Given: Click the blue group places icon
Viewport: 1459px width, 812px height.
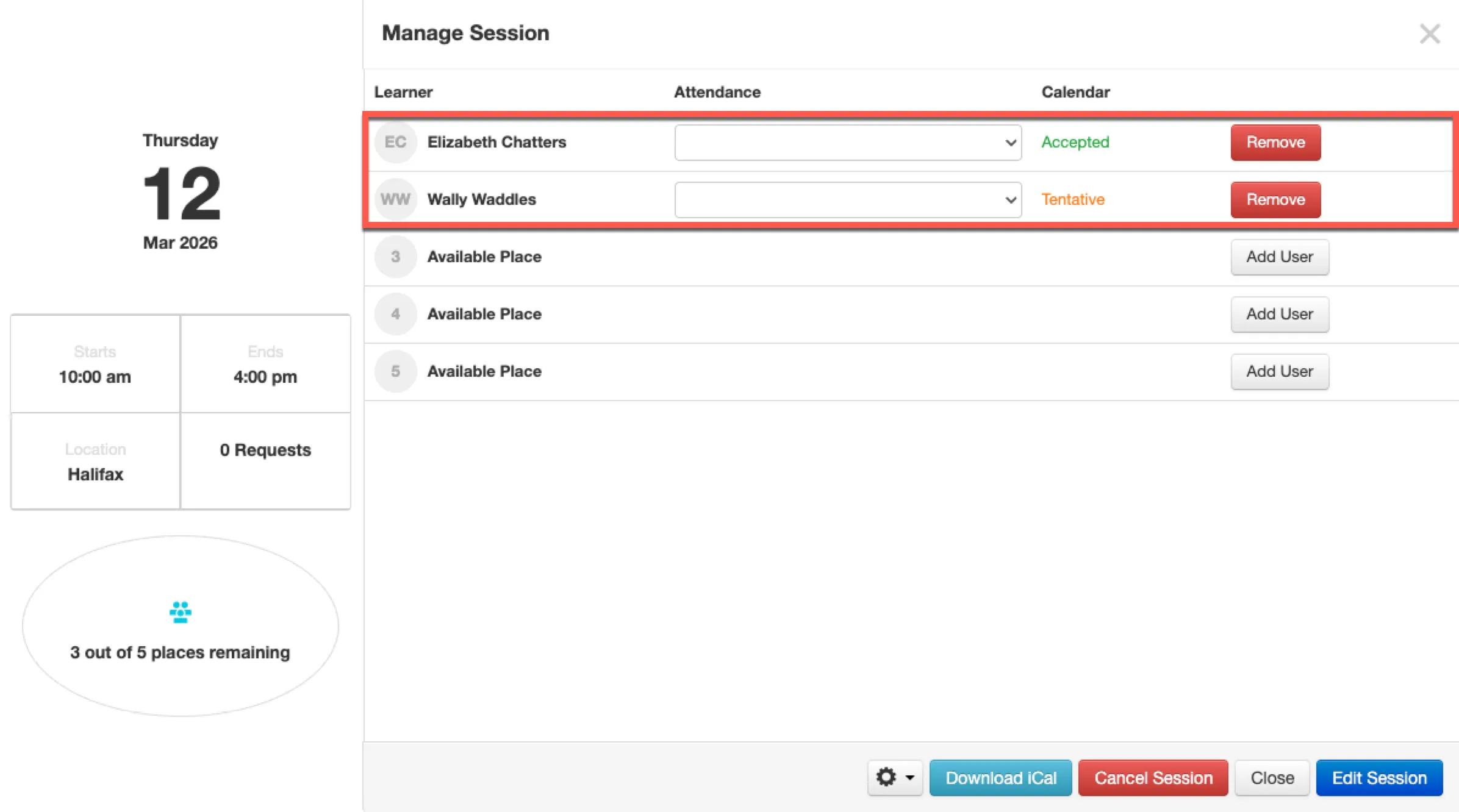Looking at the screenshot, I should pyautogui.click(x=180, y=612).
